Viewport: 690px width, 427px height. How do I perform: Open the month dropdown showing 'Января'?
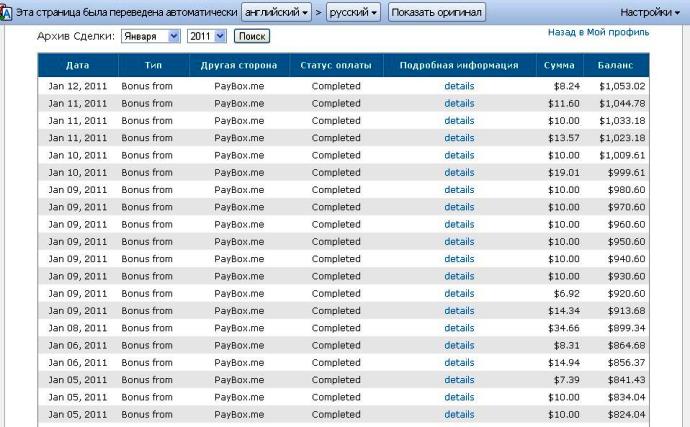click(151, 36)
